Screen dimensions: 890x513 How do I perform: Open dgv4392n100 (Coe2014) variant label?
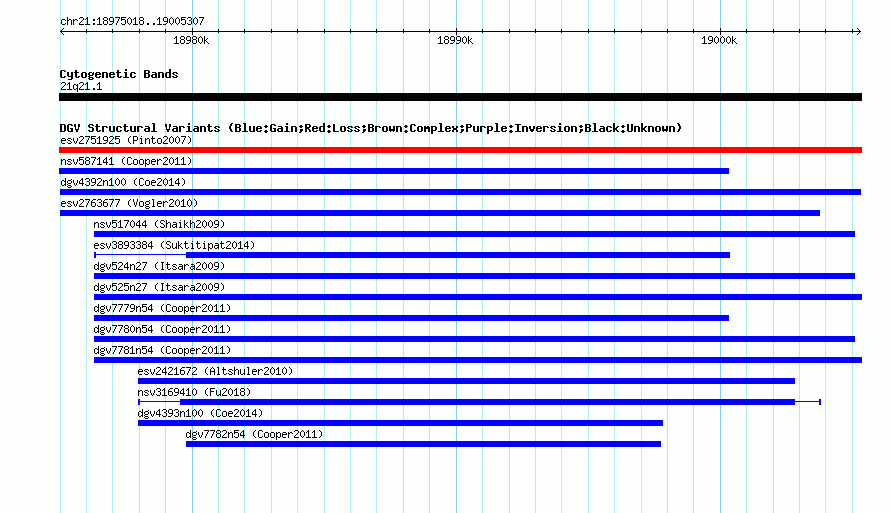click(123, 182)
